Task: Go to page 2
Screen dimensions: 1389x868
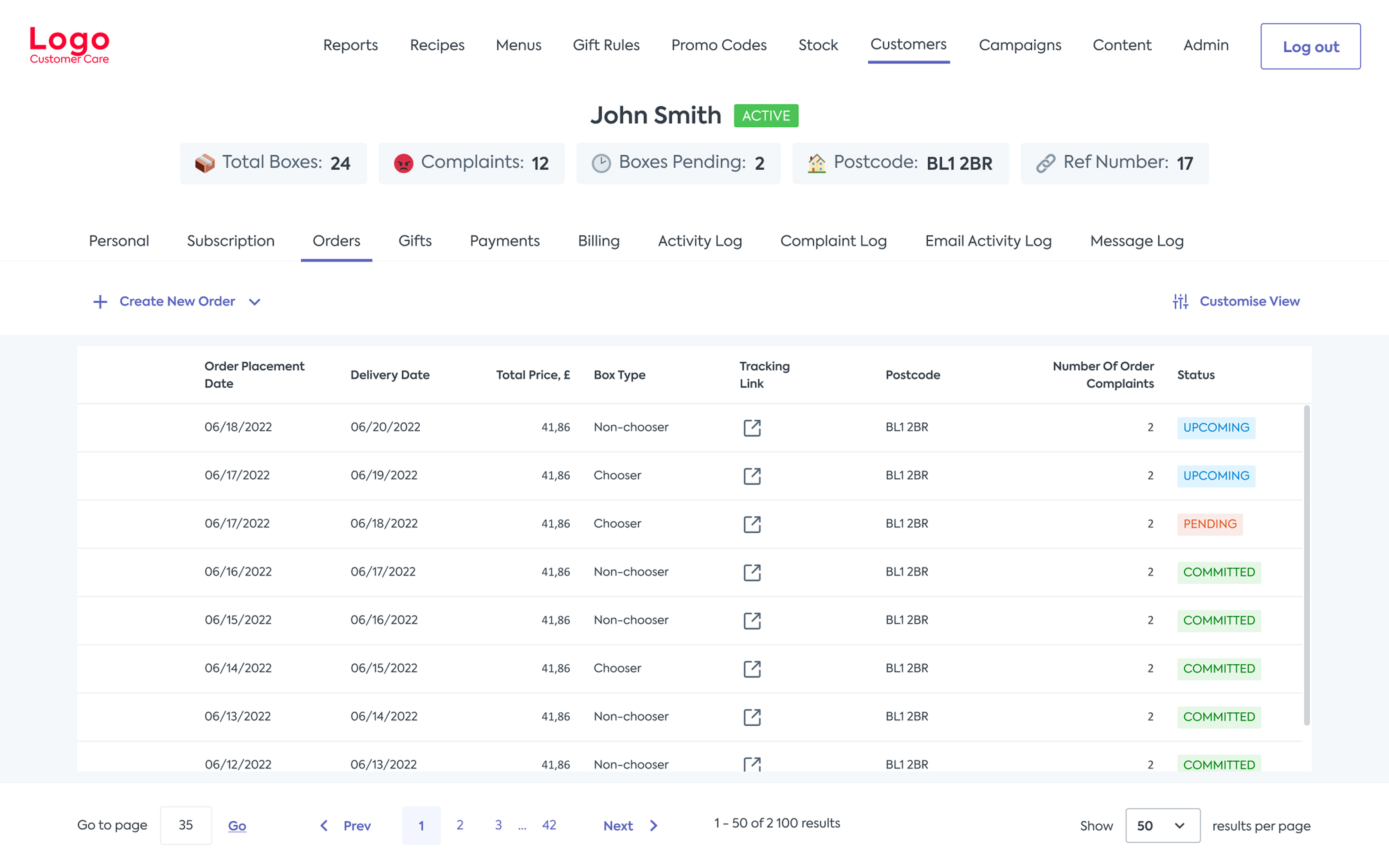Action: pyautogui.click(x=460, y=825)
